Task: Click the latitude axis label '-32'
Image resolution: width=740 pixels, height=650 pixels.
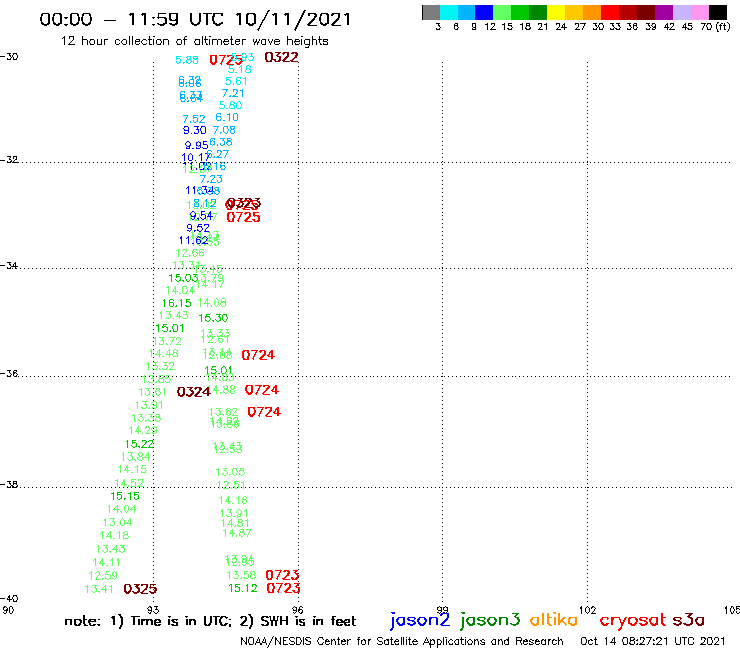Action: pos(9,160)
